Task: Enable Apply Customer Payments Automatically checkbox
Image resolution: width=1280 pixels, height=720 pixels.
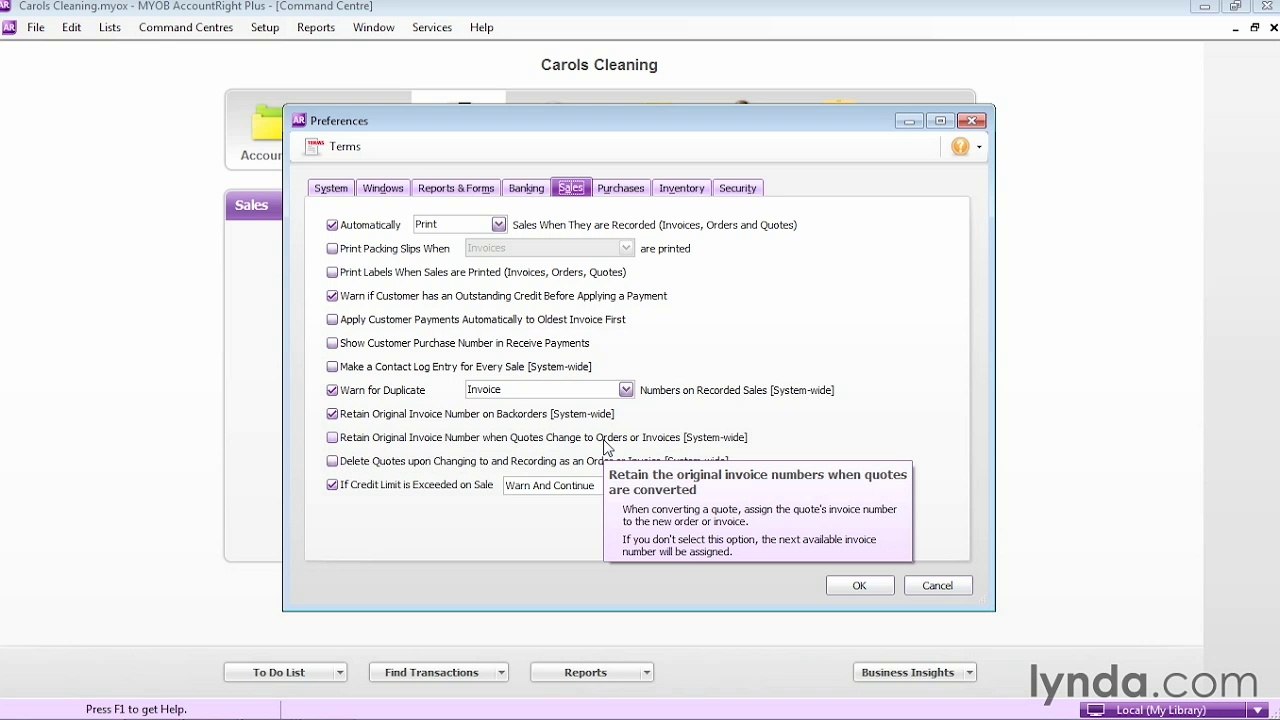Action: (332, 319)
